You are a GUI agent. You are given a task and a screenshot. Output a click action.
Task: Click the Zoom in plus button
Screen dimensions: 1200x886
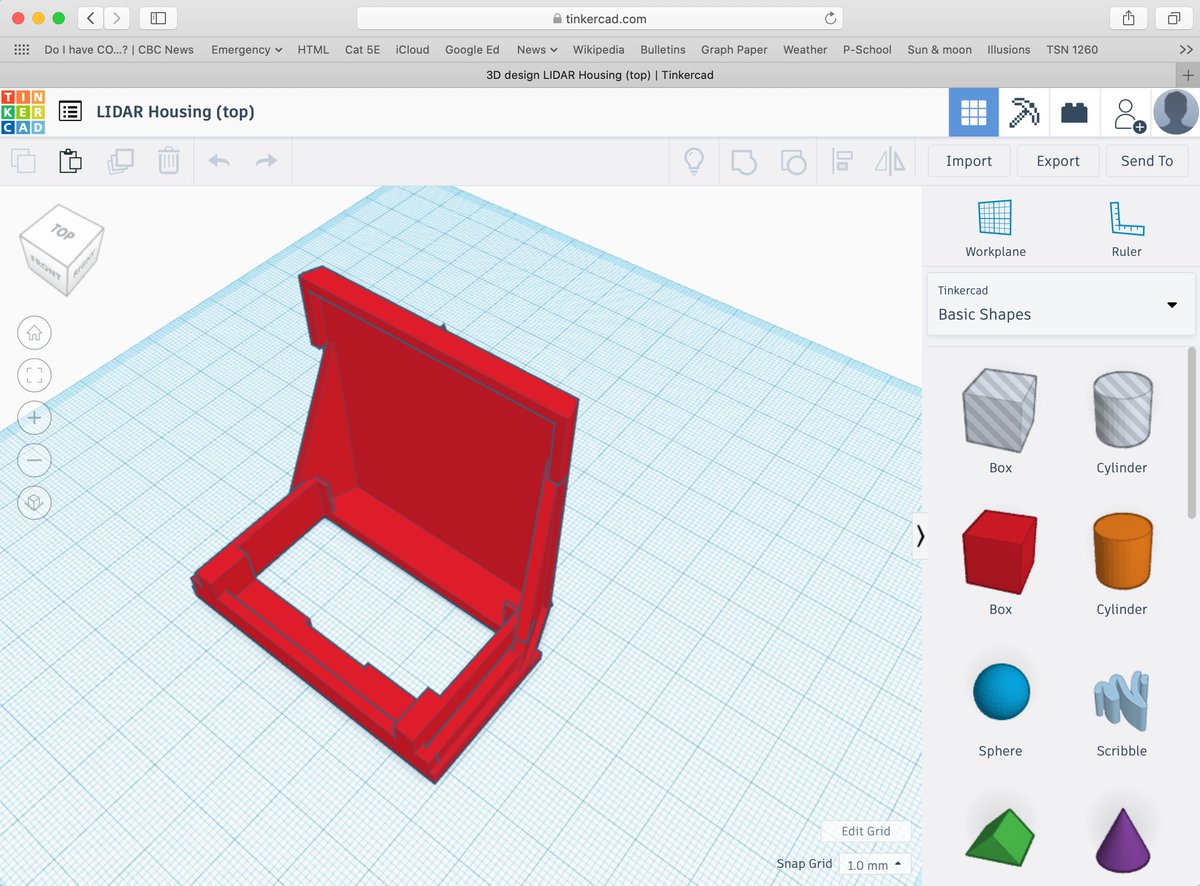(35, 418)
